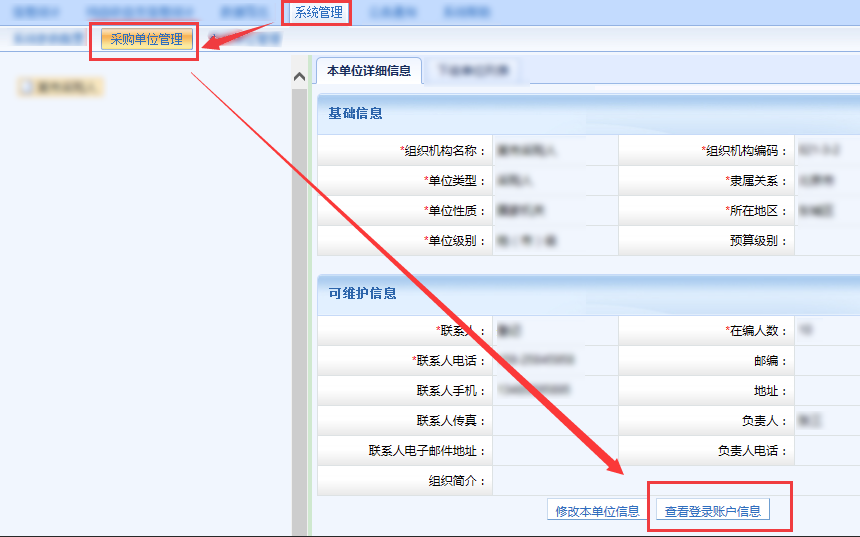
Task: Click the empty 联系人传真 field
Action: (554, 421)
